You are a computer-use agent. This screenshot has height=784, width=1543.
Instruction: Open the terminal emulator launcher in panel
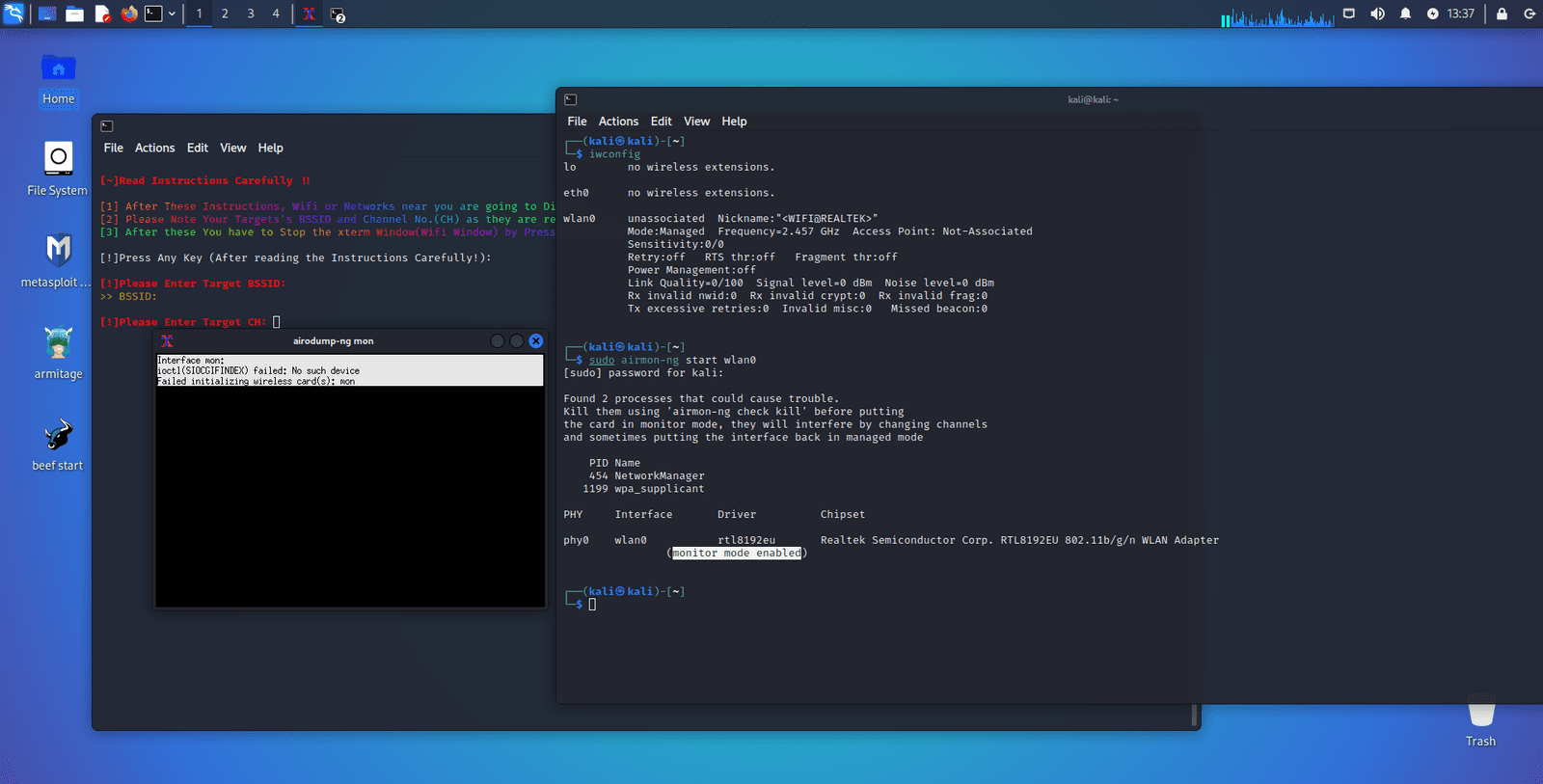(x=153, y=14)
